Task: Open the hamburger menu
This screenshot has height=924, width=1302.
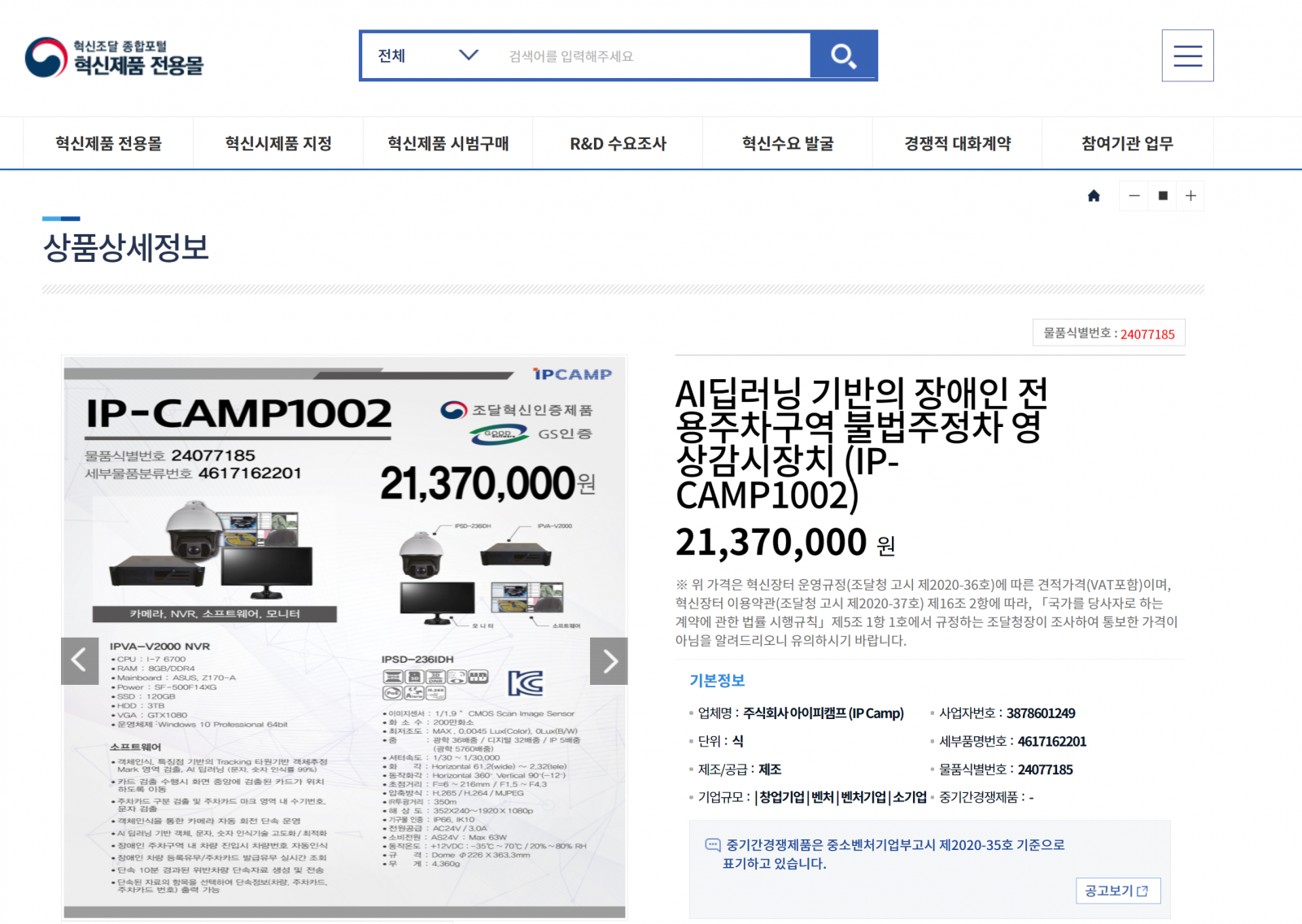Action: pos(1187,55)
